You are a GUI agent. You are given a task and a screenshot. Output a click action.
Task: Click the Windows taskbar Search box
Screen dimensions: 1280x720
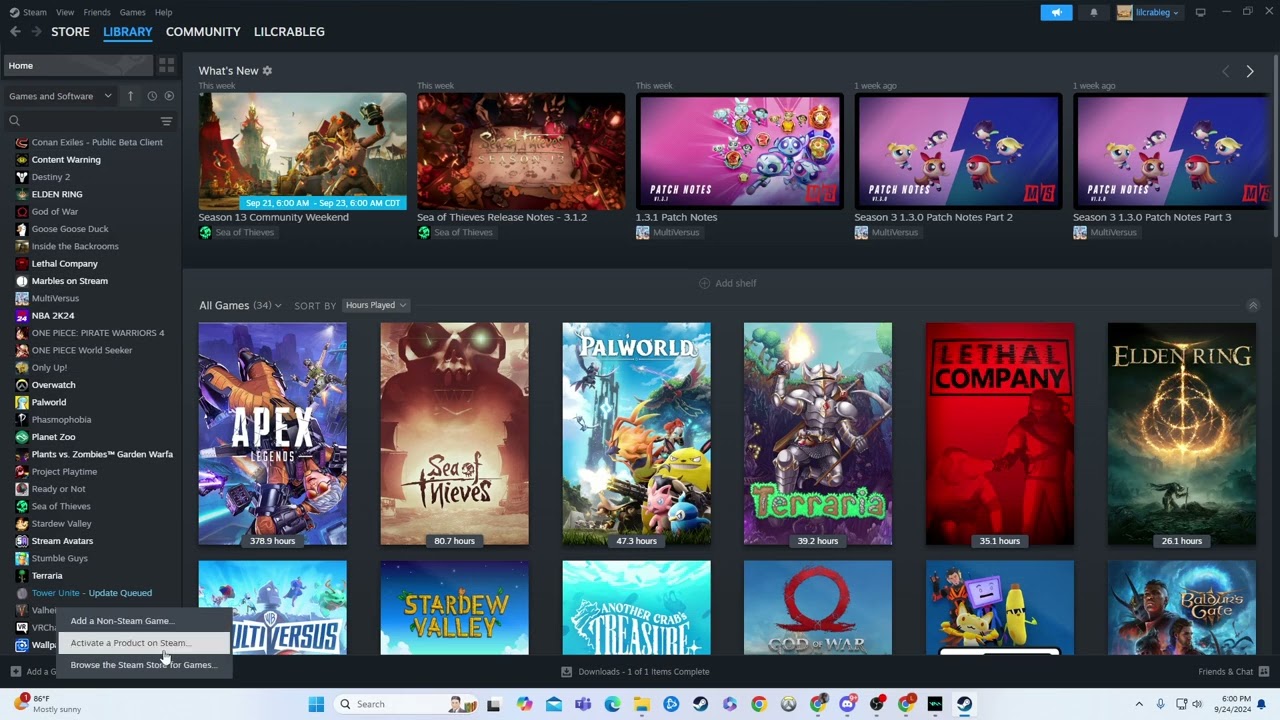click(405, 704)
